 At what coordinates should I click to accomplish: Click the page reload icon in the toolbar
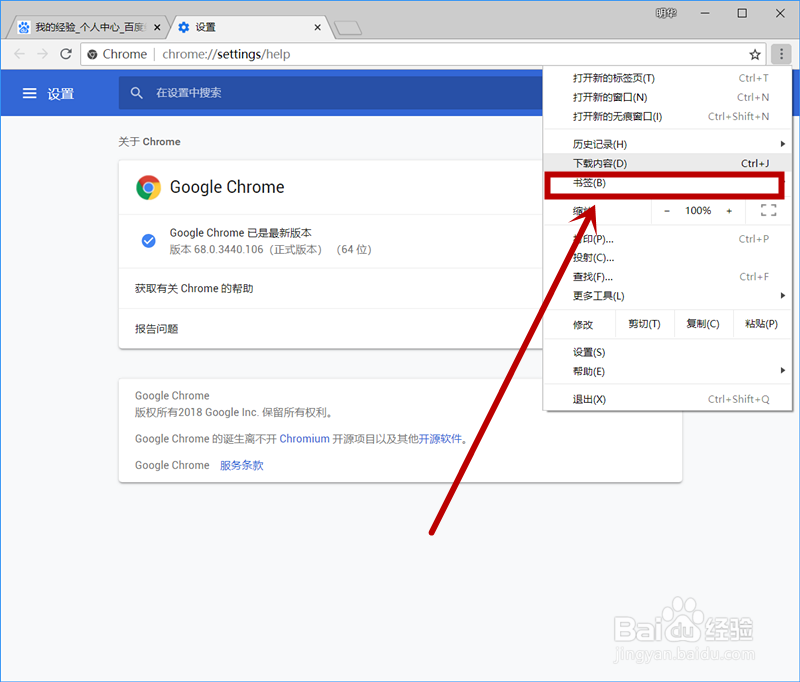[64, 54]
